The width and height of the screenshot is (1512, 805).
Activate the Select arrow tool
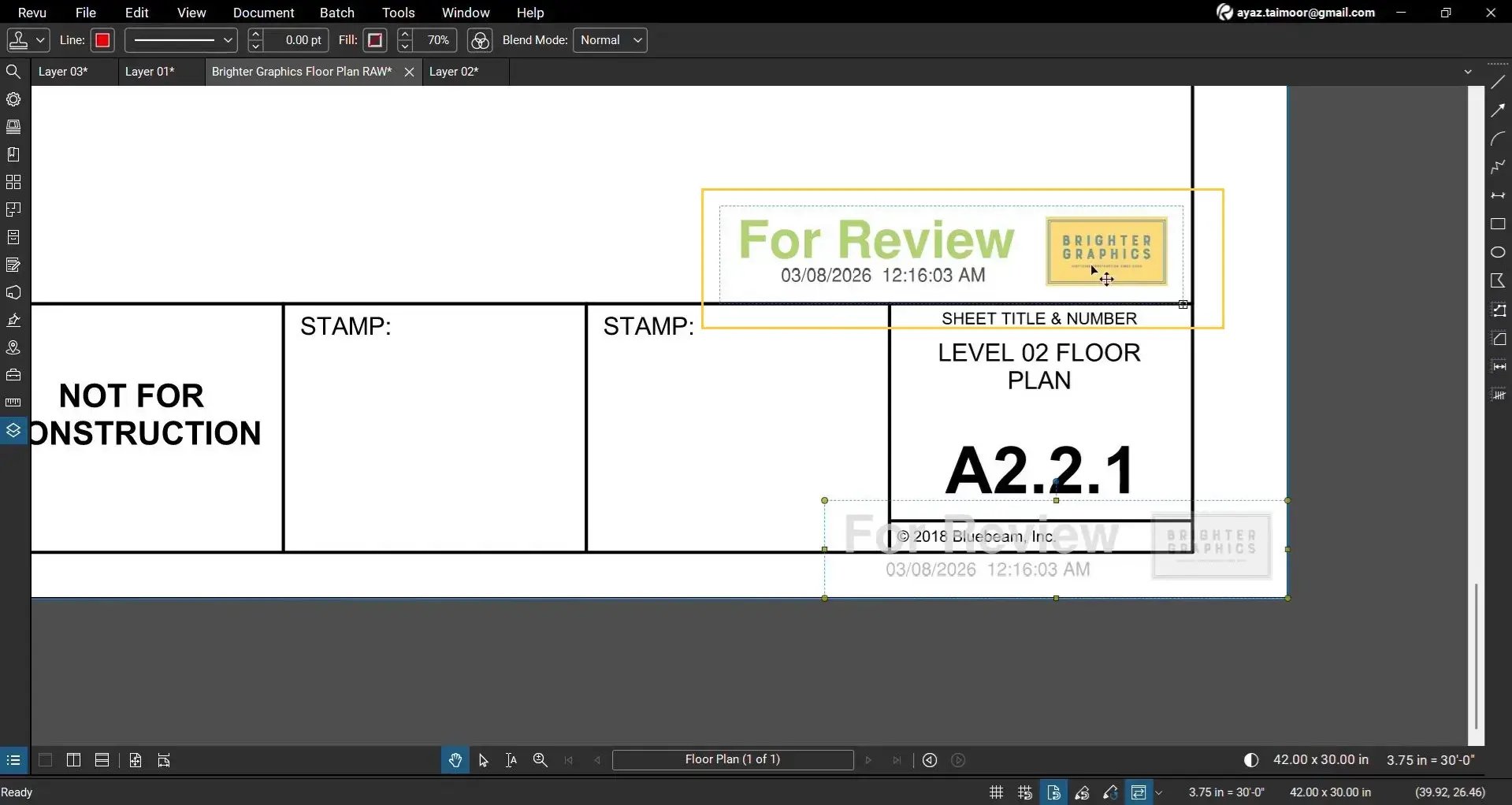pos(484,760)
